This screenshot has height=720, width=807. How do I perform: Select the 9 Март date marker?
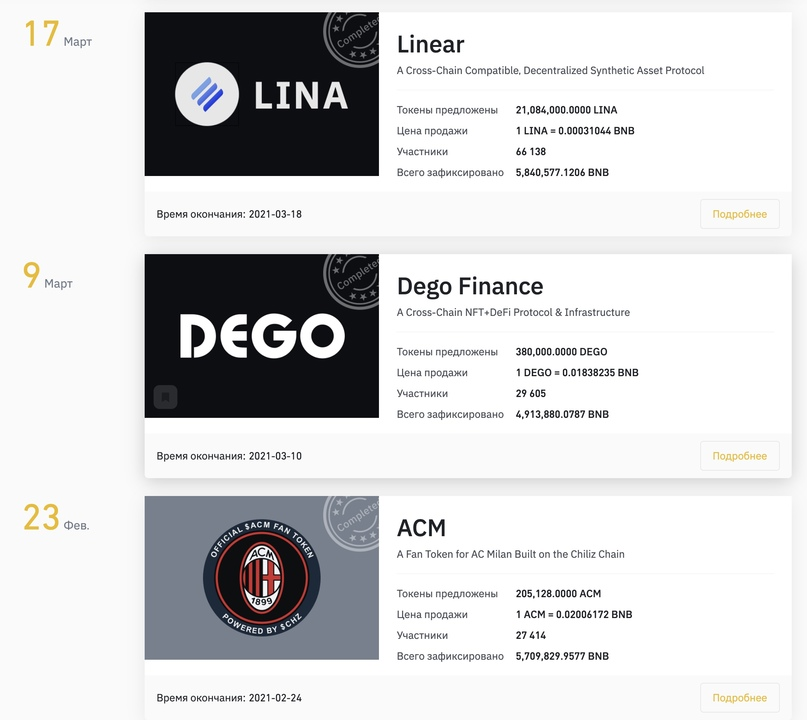tap(48, 276)
